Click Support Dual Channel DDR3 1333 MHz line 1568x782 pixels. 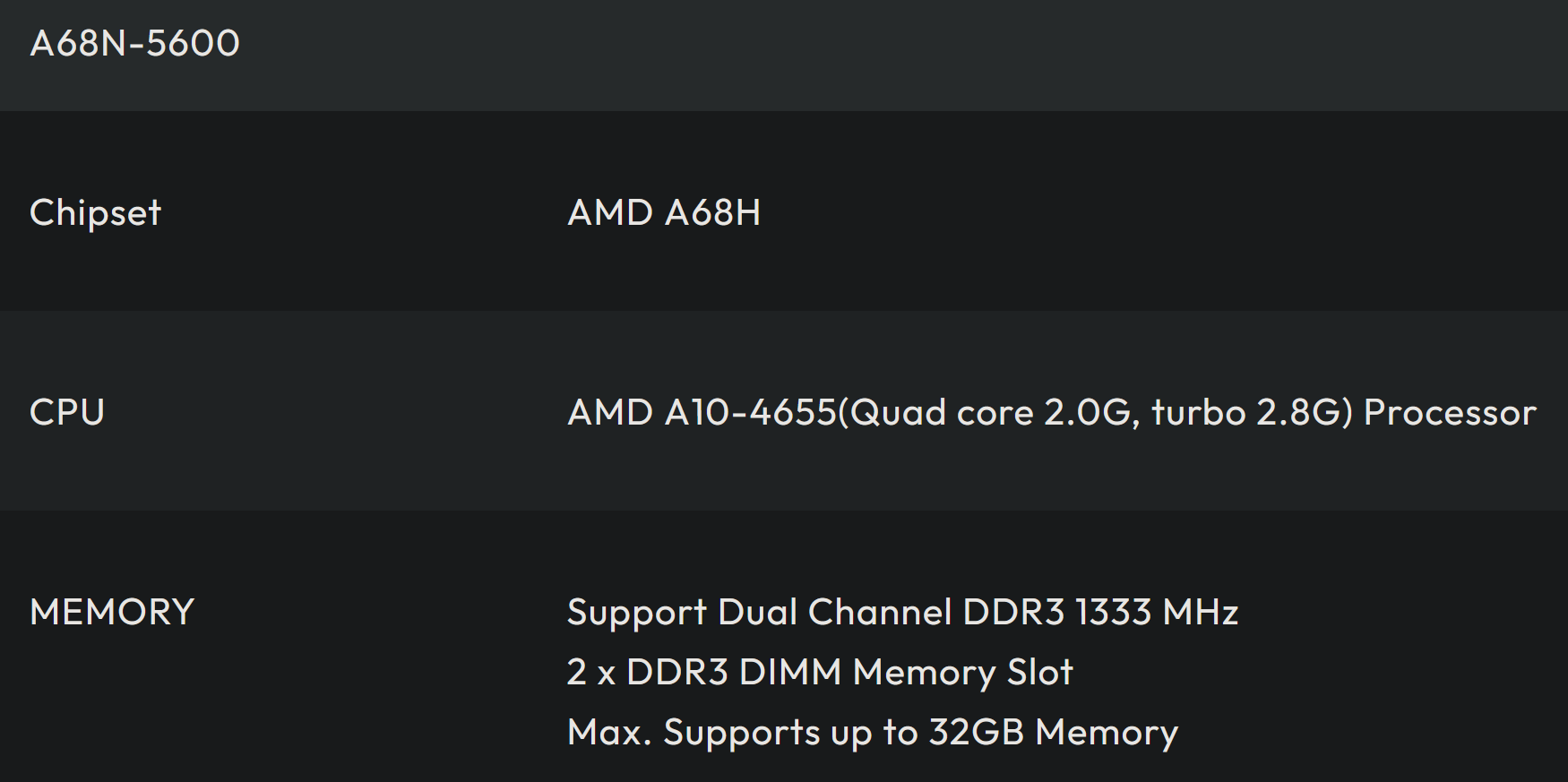point(902,613)
